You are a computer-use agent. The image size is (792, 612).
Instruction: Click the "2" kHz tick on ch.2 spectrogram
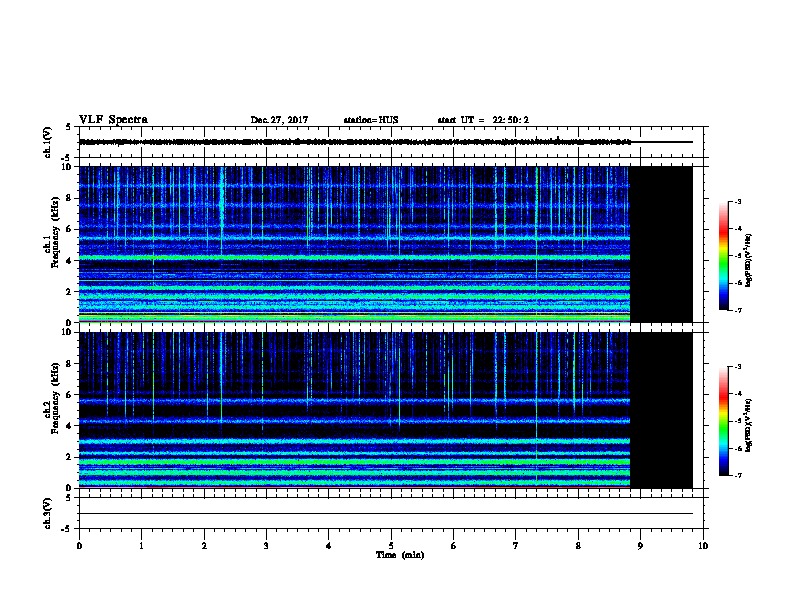(x=70, y=457)
